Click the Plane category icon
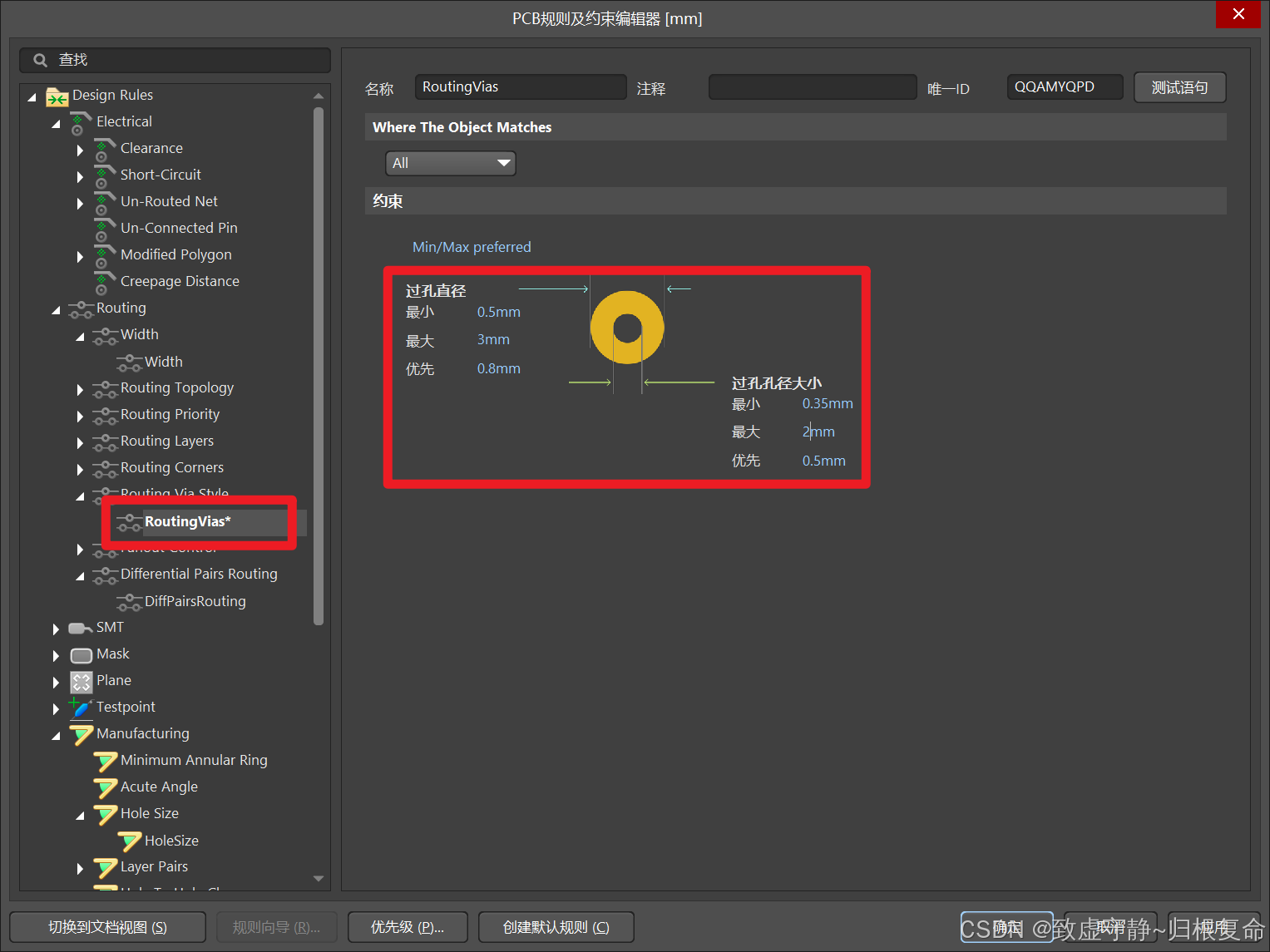This screenshot has height=952, width=1270. [x=81, y=682]
